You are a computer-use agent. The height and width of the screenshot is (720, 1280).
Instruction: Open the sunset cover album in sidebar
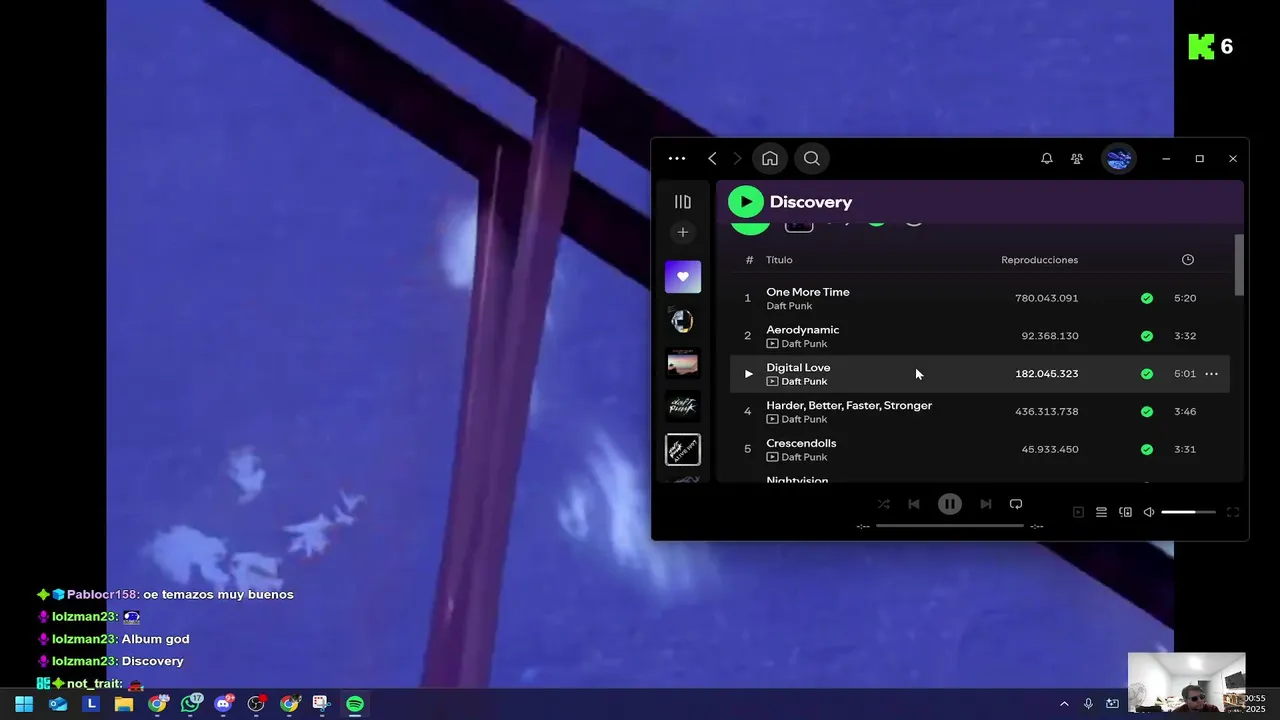[x=683, y=363]
